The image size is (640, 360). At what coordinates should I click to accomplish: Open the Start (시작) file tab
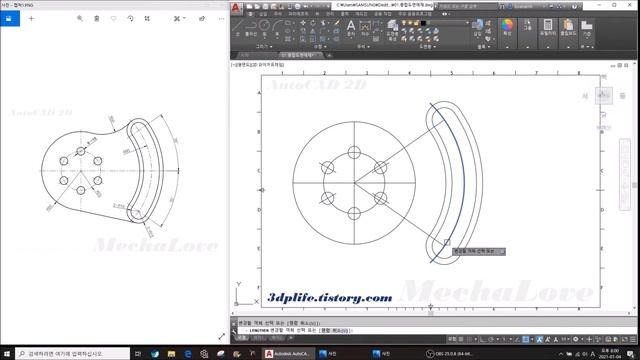[245, 55]
